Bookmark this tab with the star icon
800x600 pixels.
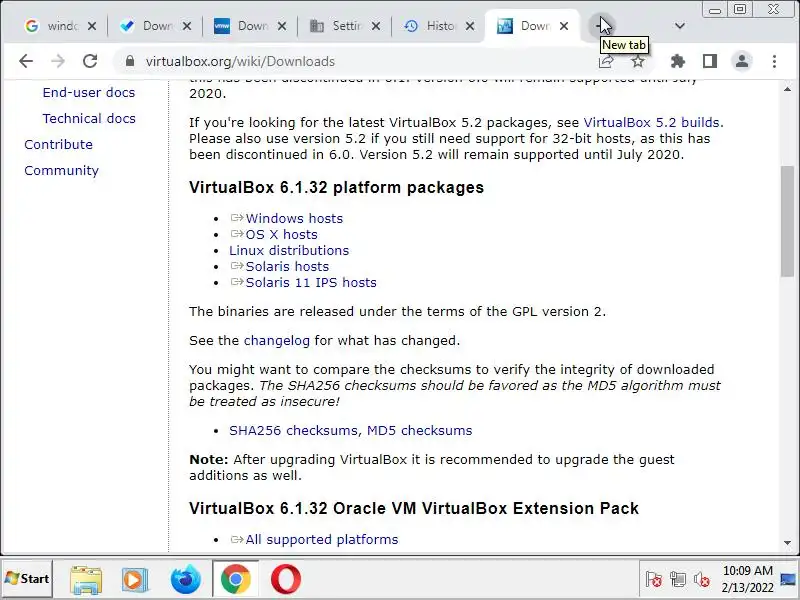pyautogui.click(x=638, y=62)
